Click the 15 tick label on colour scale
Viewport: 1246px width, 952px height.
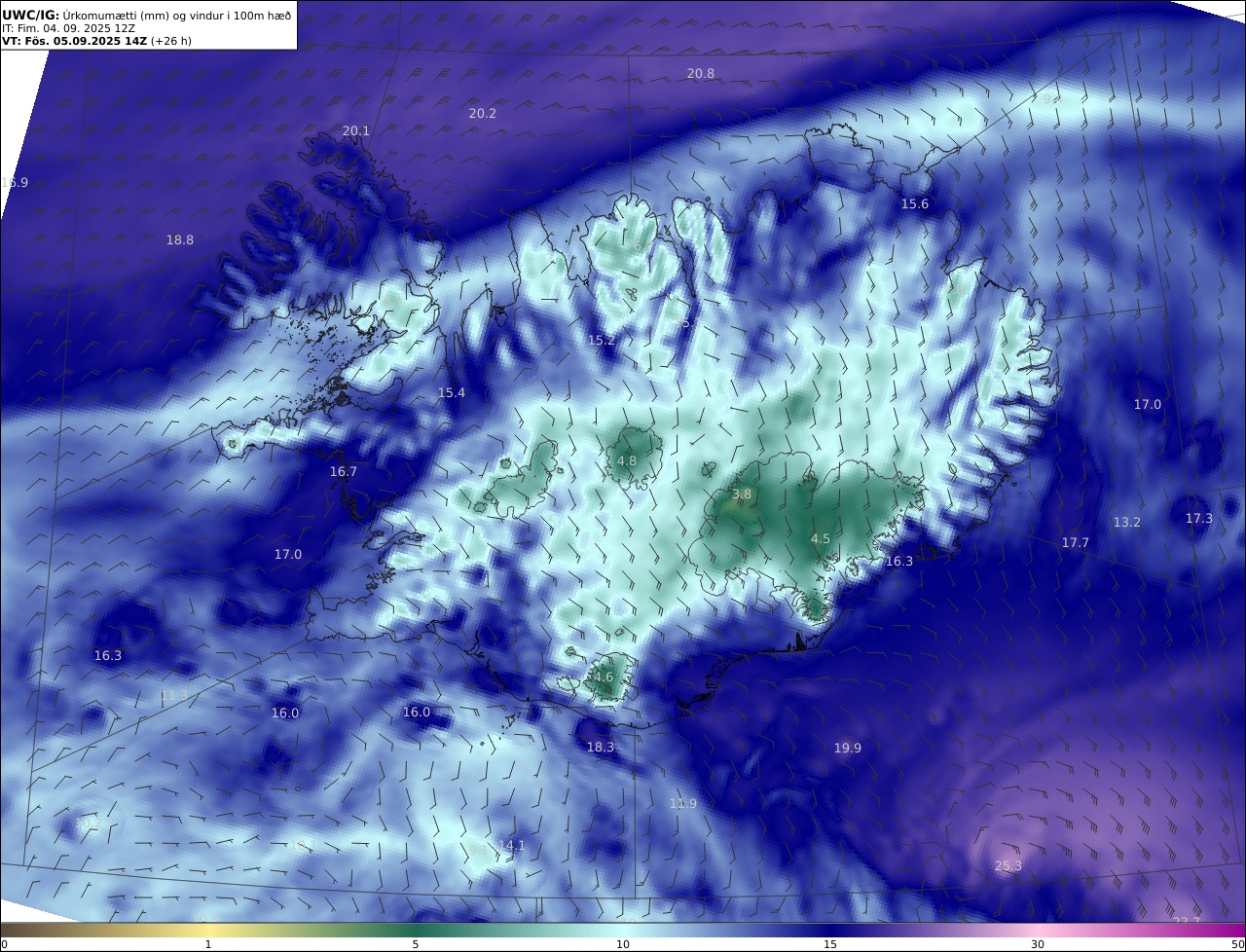(830, 944)
